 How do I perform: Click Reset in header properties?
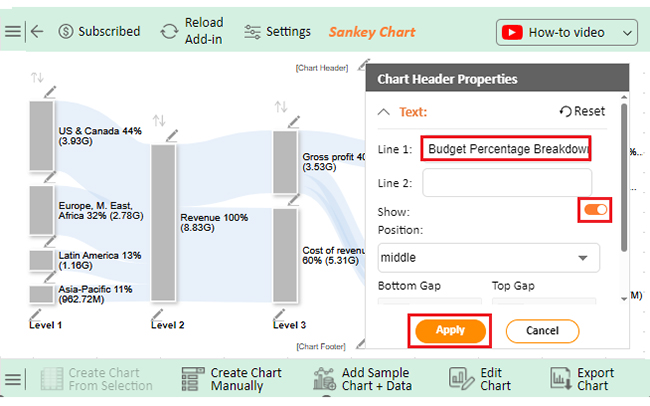pyautogui.click(x=582, y=112)
